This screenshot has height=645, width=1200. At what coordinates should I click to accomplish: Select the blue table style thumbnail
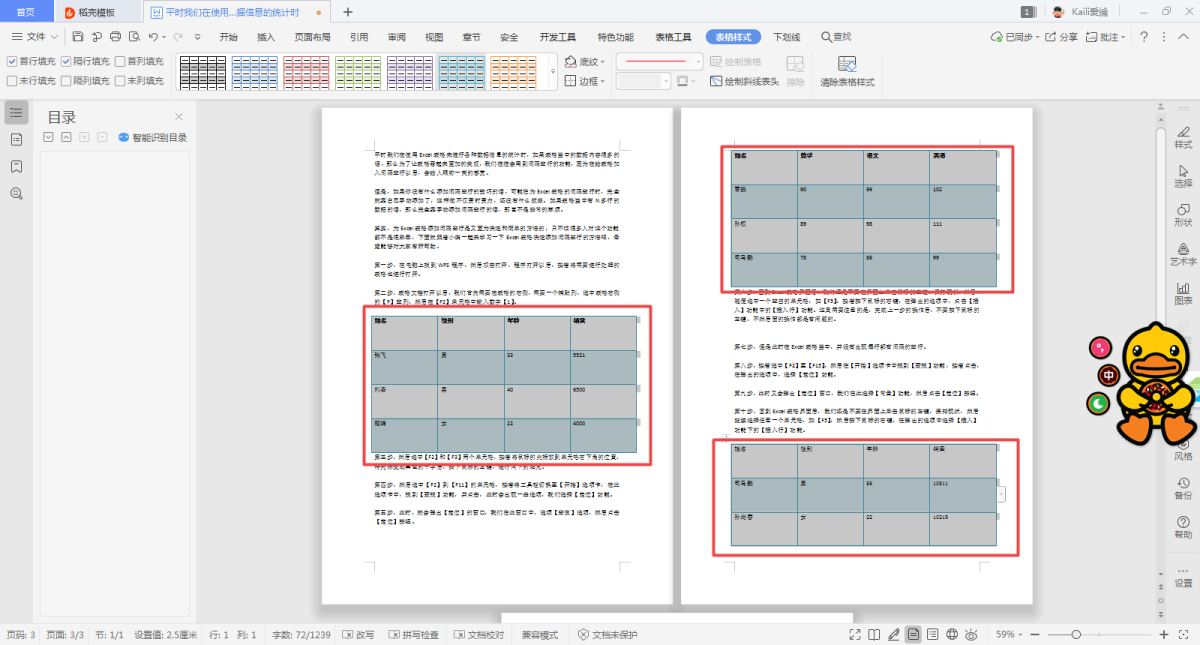254,71
